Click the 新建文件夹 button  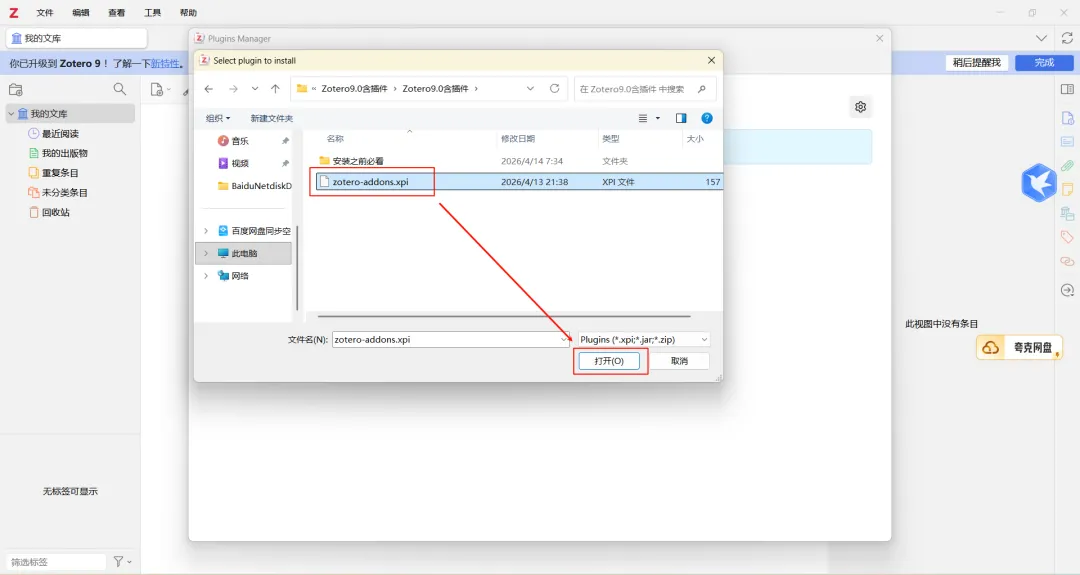(271, 118)
